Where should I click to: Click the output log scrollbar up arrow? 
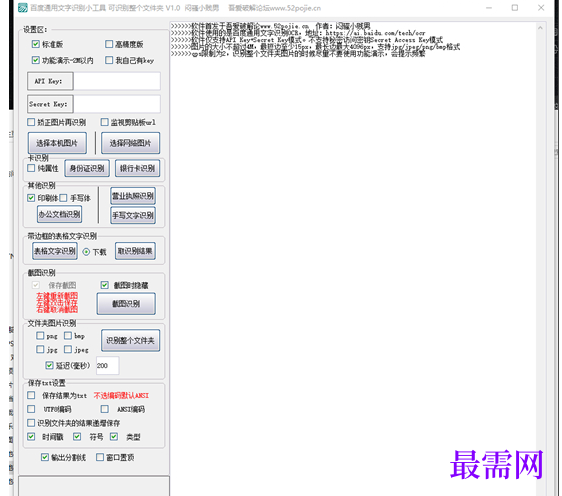(x=540, y=28)
